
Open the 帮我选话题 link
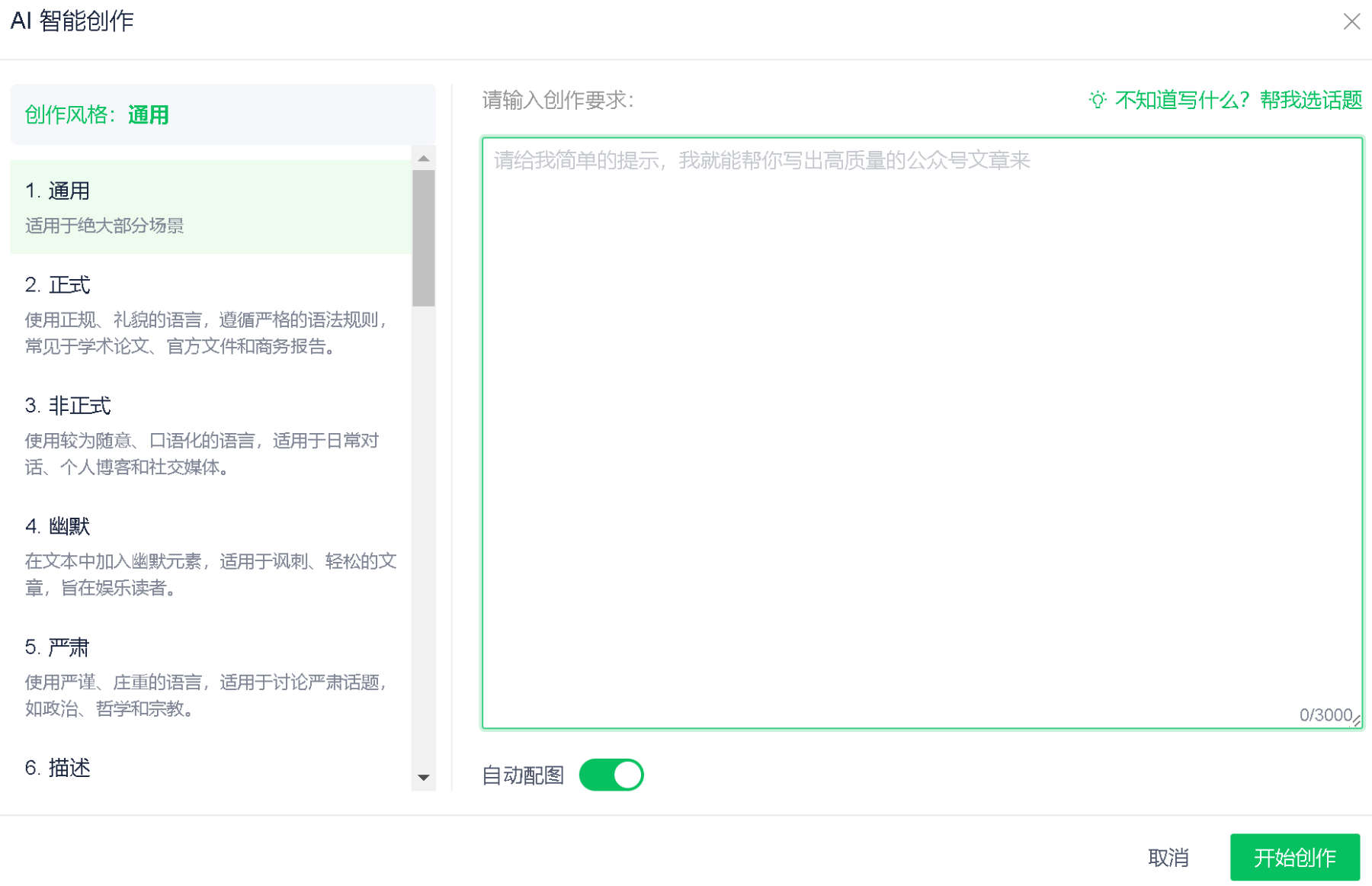tap(1311, 100)
